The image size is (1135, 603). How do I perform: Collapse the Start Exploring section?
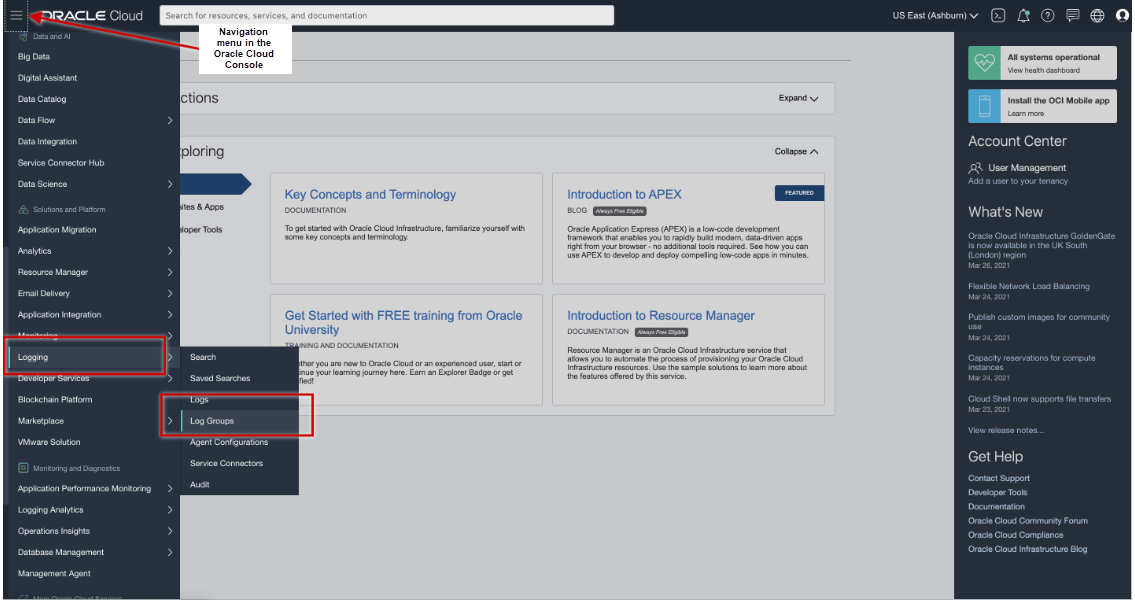796,151
